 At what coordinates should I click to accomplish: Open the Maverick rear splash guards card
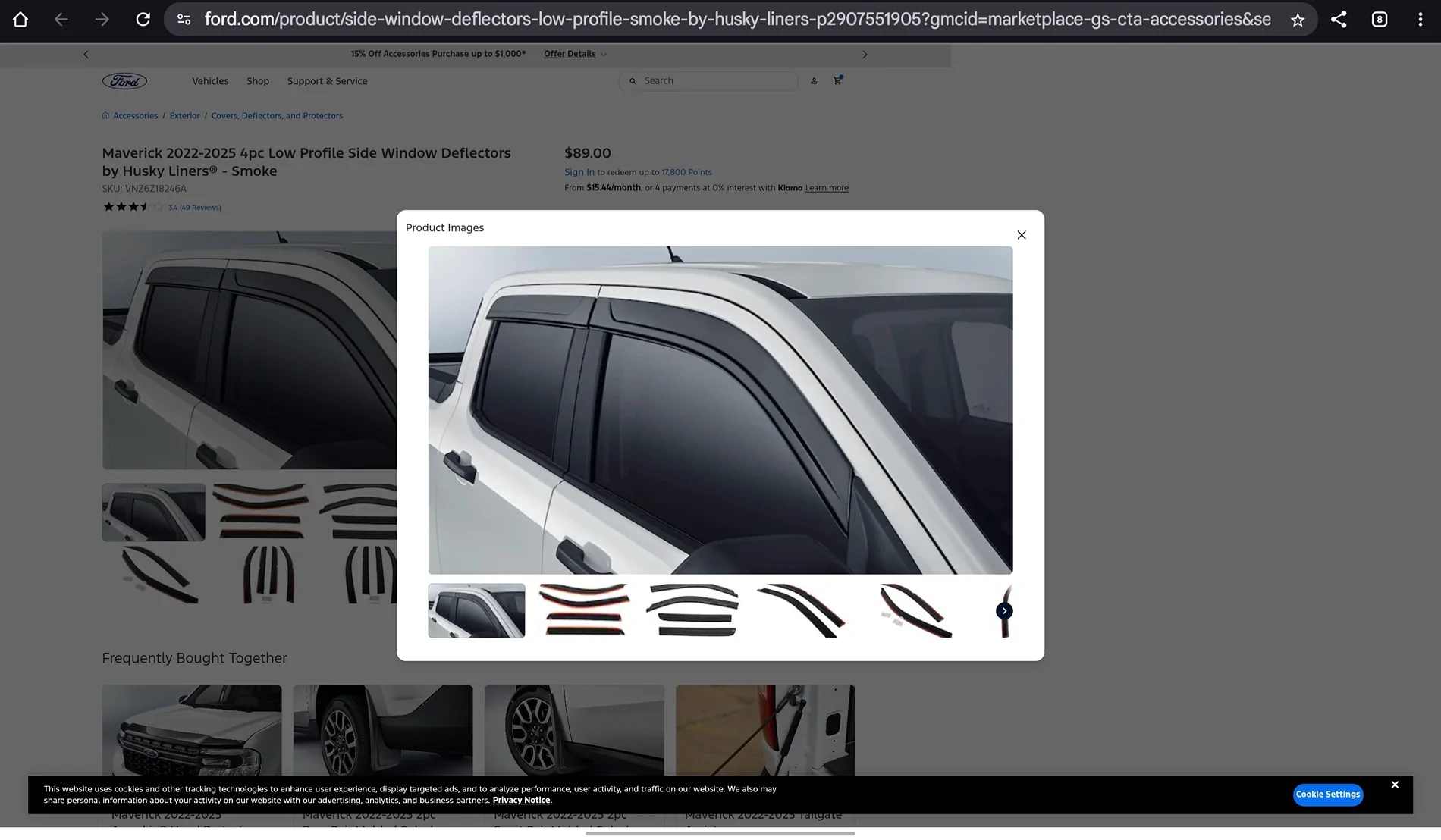pyautogui.click(x=383, y=756)
